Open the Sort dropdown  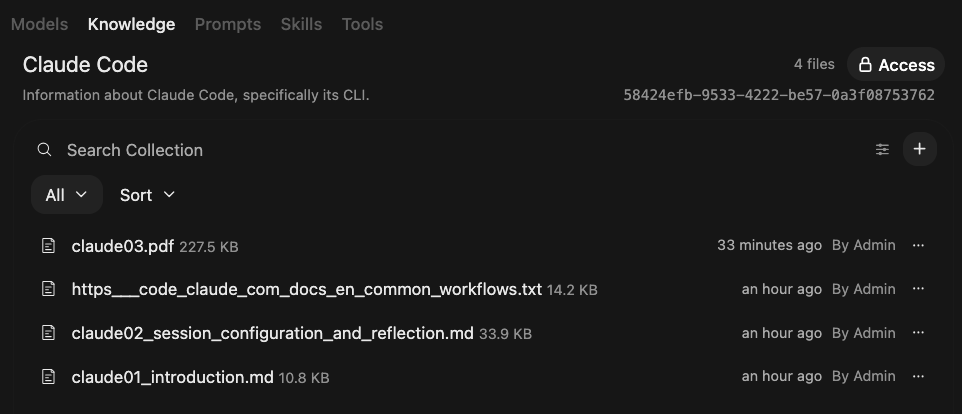tap(147, 195)
